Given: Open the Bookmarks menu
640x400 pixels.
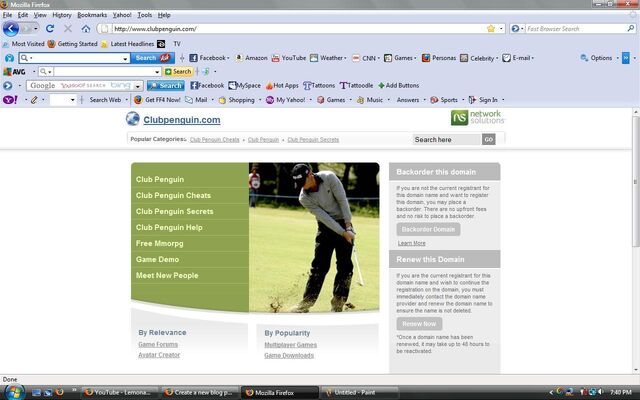Looking at the screenshot, I should [92, 15].
